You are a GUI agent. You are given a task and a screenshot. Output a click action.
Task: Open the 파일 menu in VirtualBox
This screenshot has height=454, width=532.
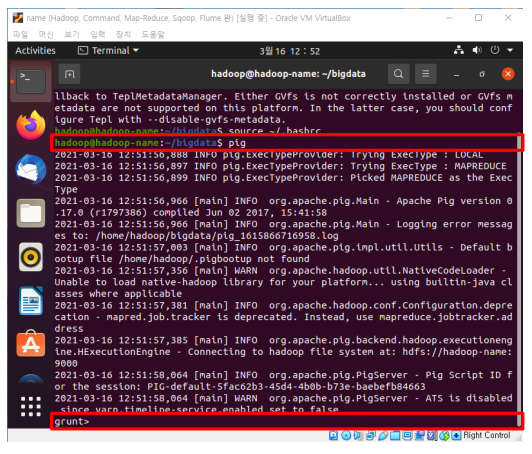tap(20, 34)
